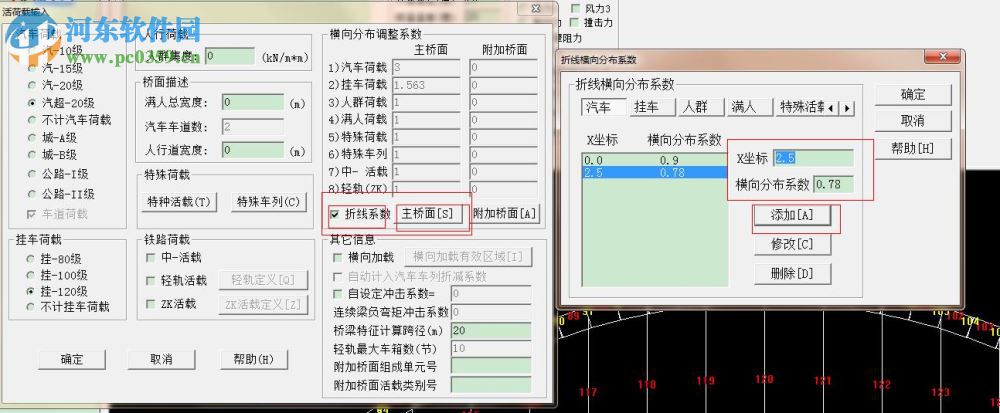The width and height of the screenshot is (1000, 413).
Task: Enable the 轻轨活载 checkbox
Action: [x=151, y=280]
